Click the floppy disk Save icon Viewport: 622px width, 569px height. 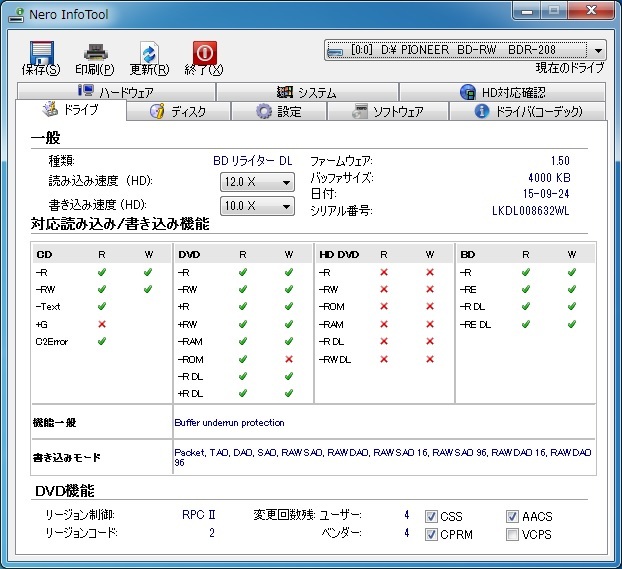click(x=41, y=53)
